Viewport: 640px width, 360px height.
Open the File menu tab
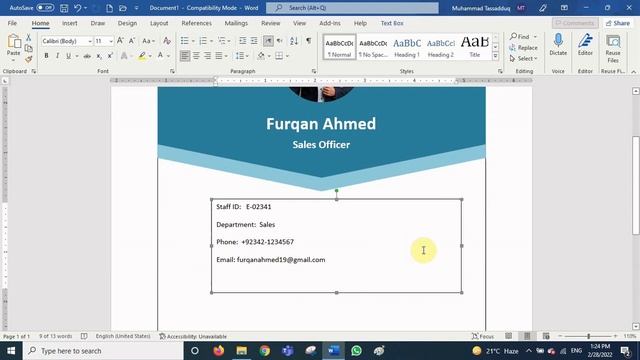[x=12, y=23]
